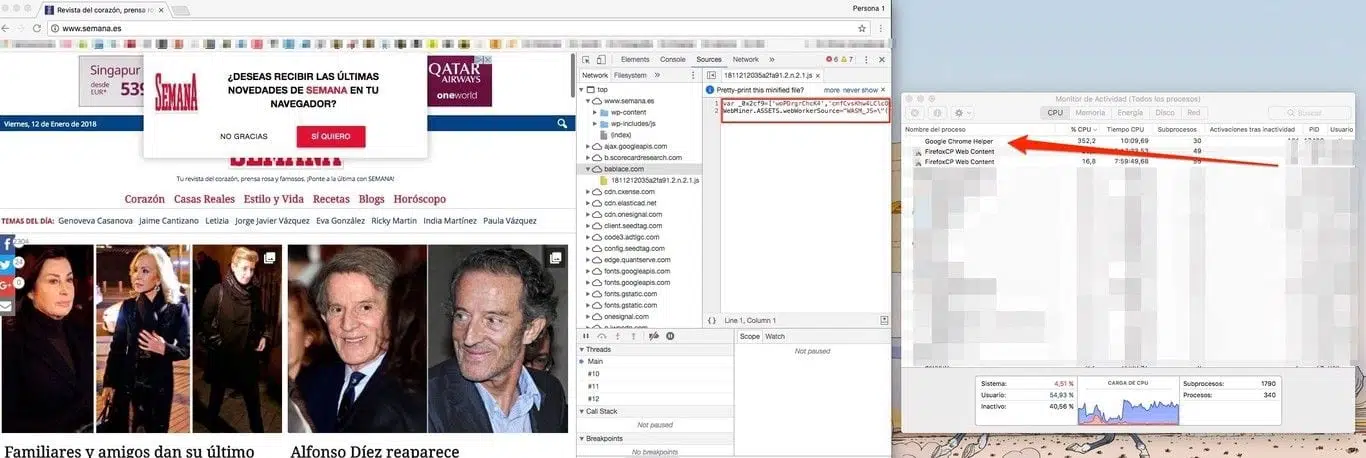This screenshot has width=1366, height=458.
Task: Open the Network tab in the top DevTools bar
Action: [x=745, y=60]
